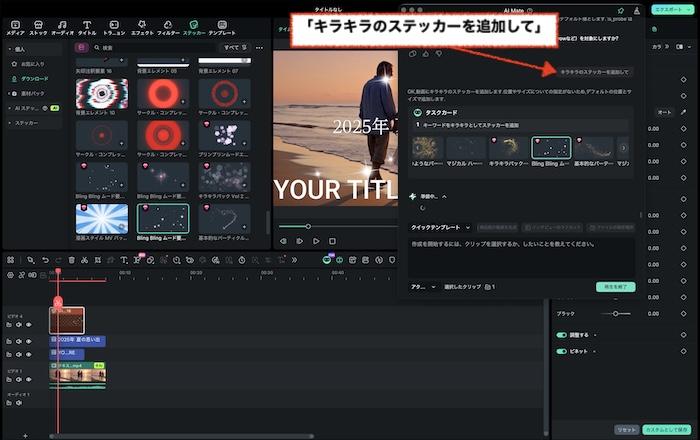Image resolution: width=700 pixels, height=440 pixels.
Task: Toggle the ビネット switch
Action: click(561, 351)
